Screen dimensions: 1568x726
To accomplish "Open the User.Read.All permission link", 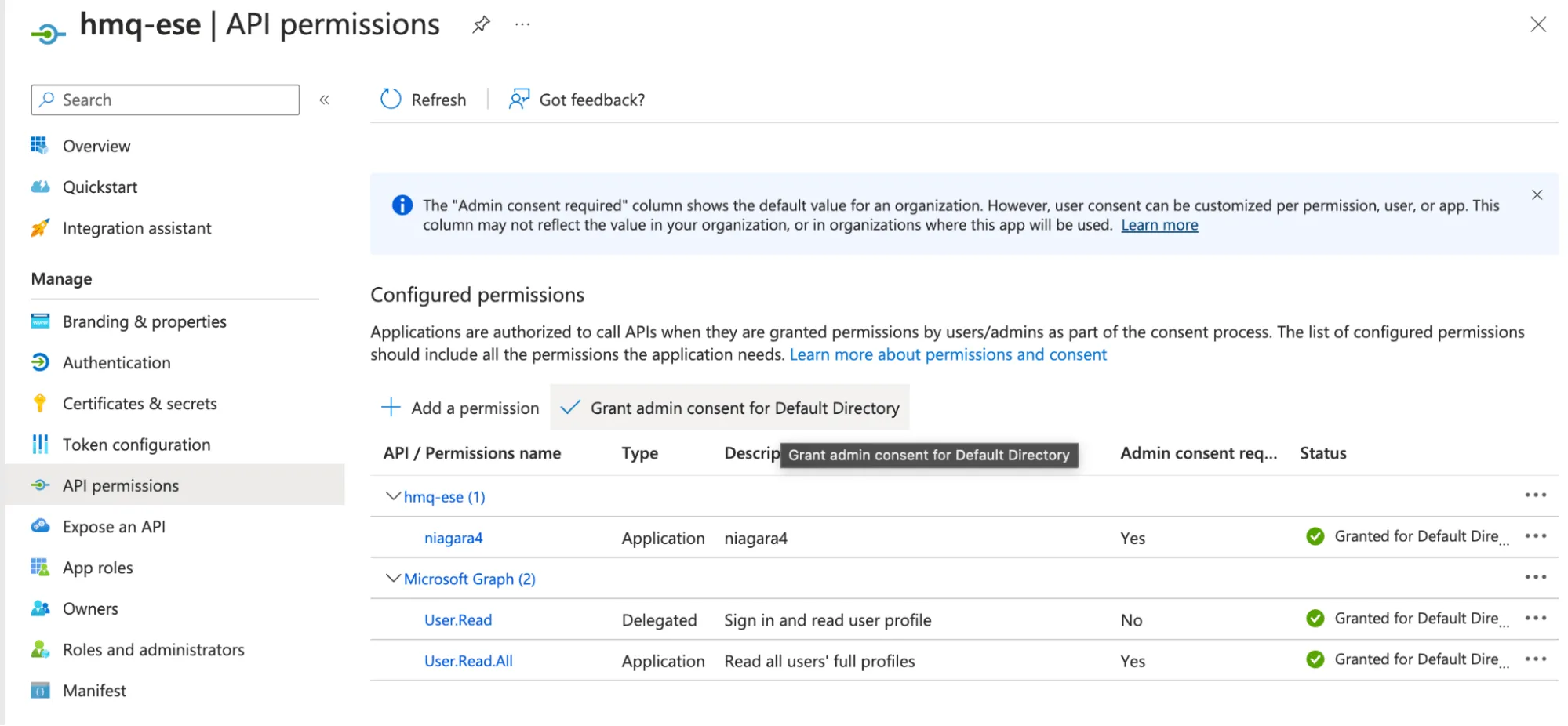I will 468,661.
